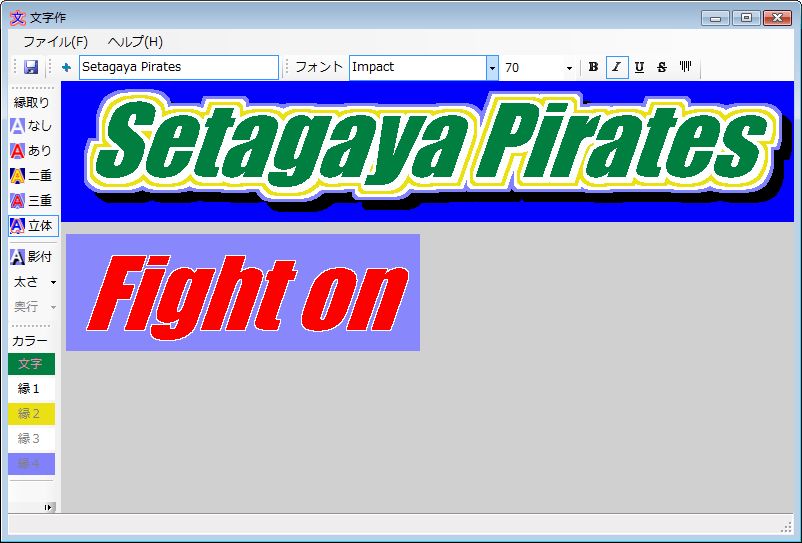Toggle 影付 shadow option

pyautogui.click(x=32, y=256)
